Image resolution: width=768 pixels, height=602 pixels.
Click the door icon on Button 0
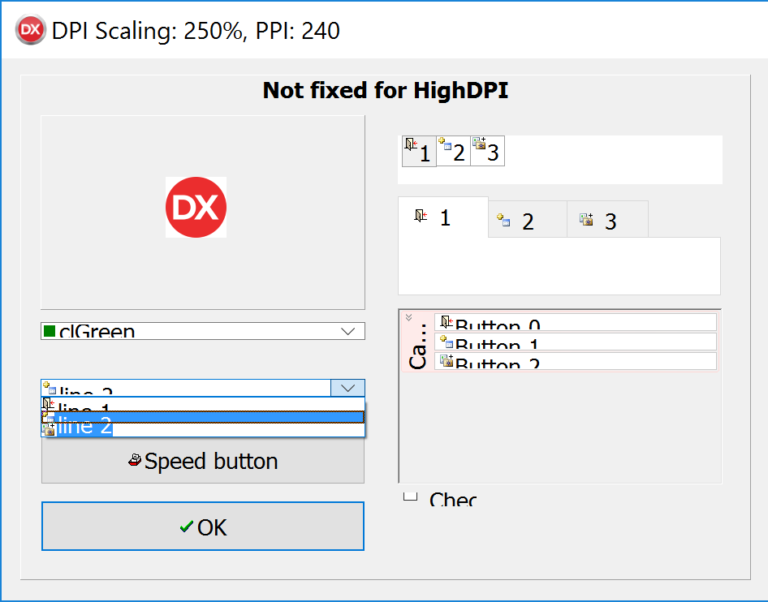point(446,322)
